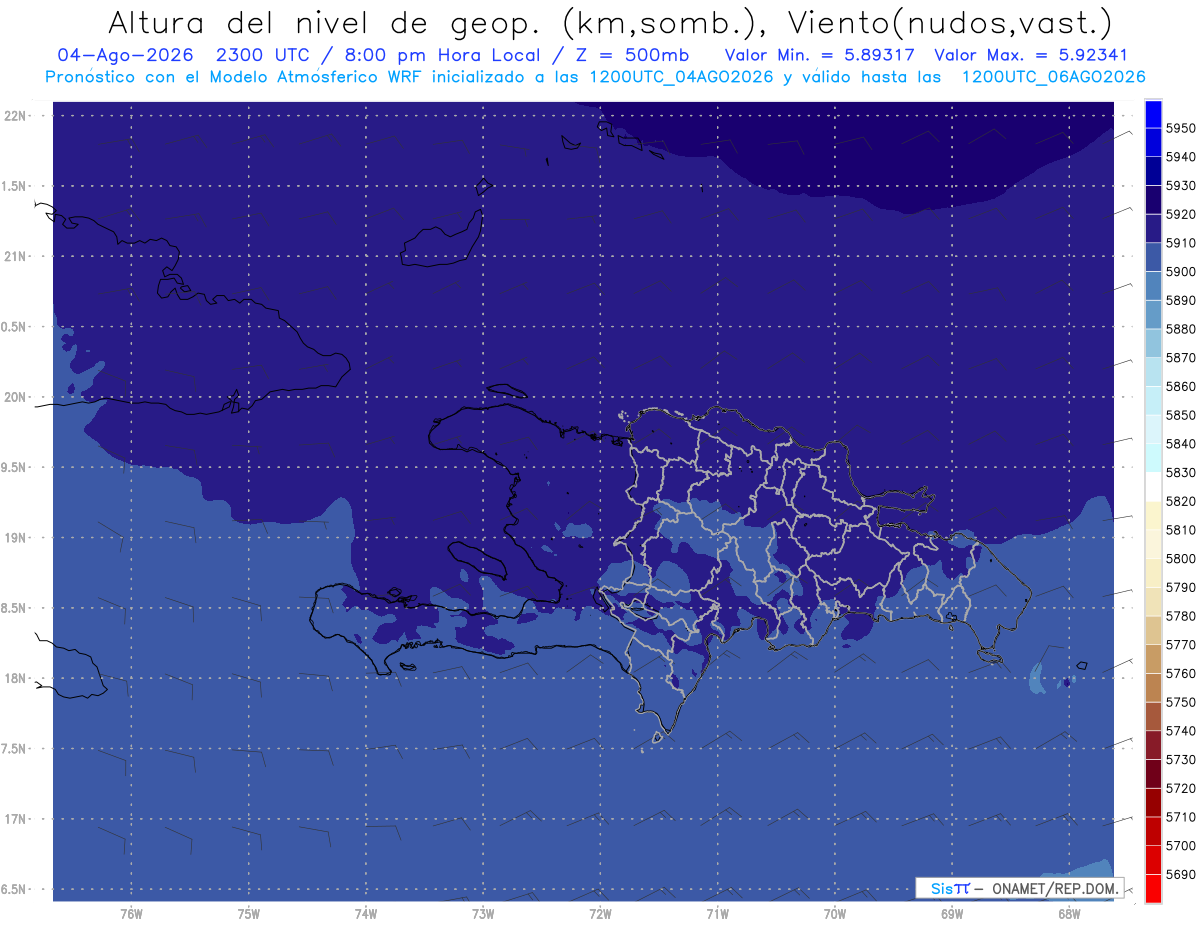
Task: Click the colorbar value 5690
Action: (x=1181, y=874)
